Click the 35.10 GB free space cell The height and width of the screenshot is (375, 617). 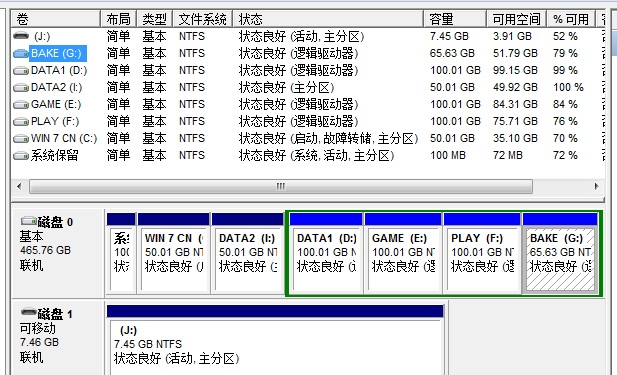[515, 139]
